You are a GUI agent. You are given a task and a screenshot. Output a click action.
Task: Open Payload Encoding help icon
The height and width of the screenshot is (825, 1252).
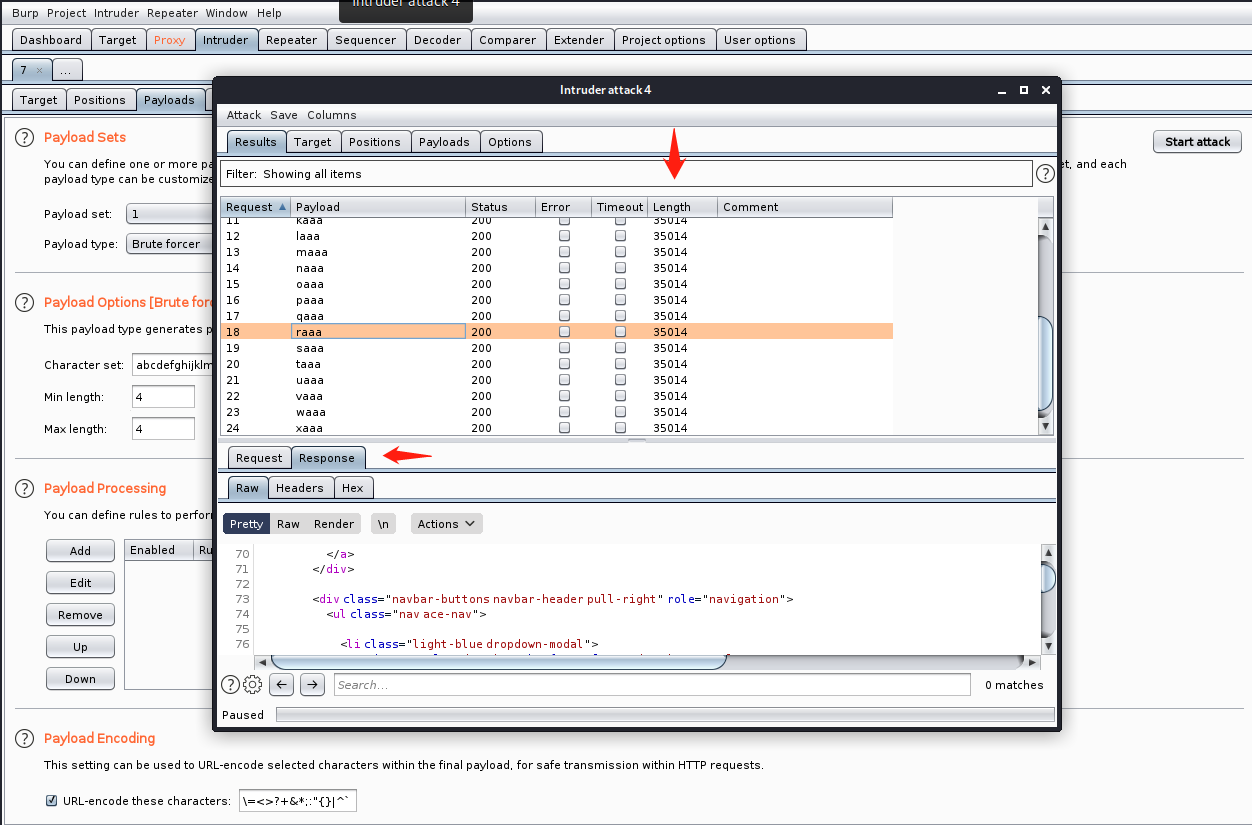click(x=24, y=739)
